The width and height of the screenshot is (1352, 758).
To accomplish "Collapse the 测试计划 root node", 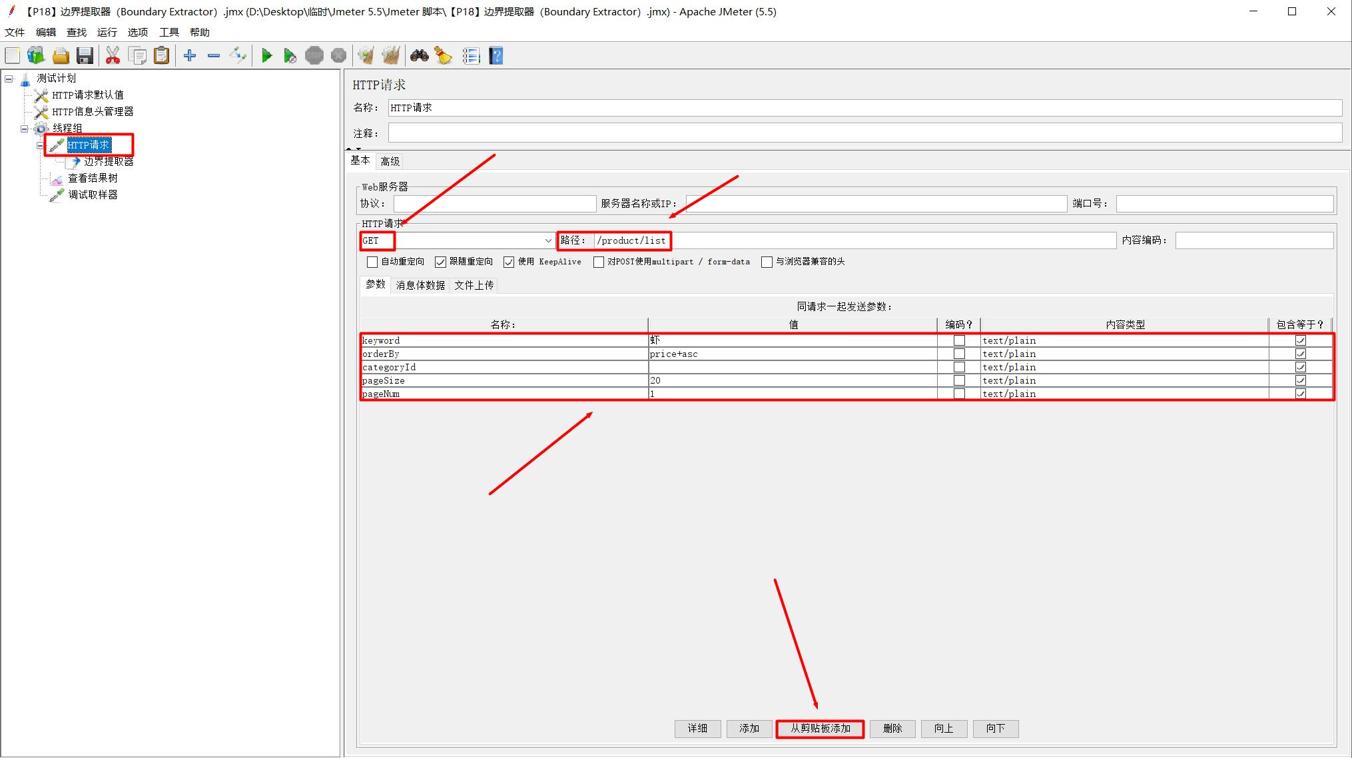I will [x=9, y=78].
